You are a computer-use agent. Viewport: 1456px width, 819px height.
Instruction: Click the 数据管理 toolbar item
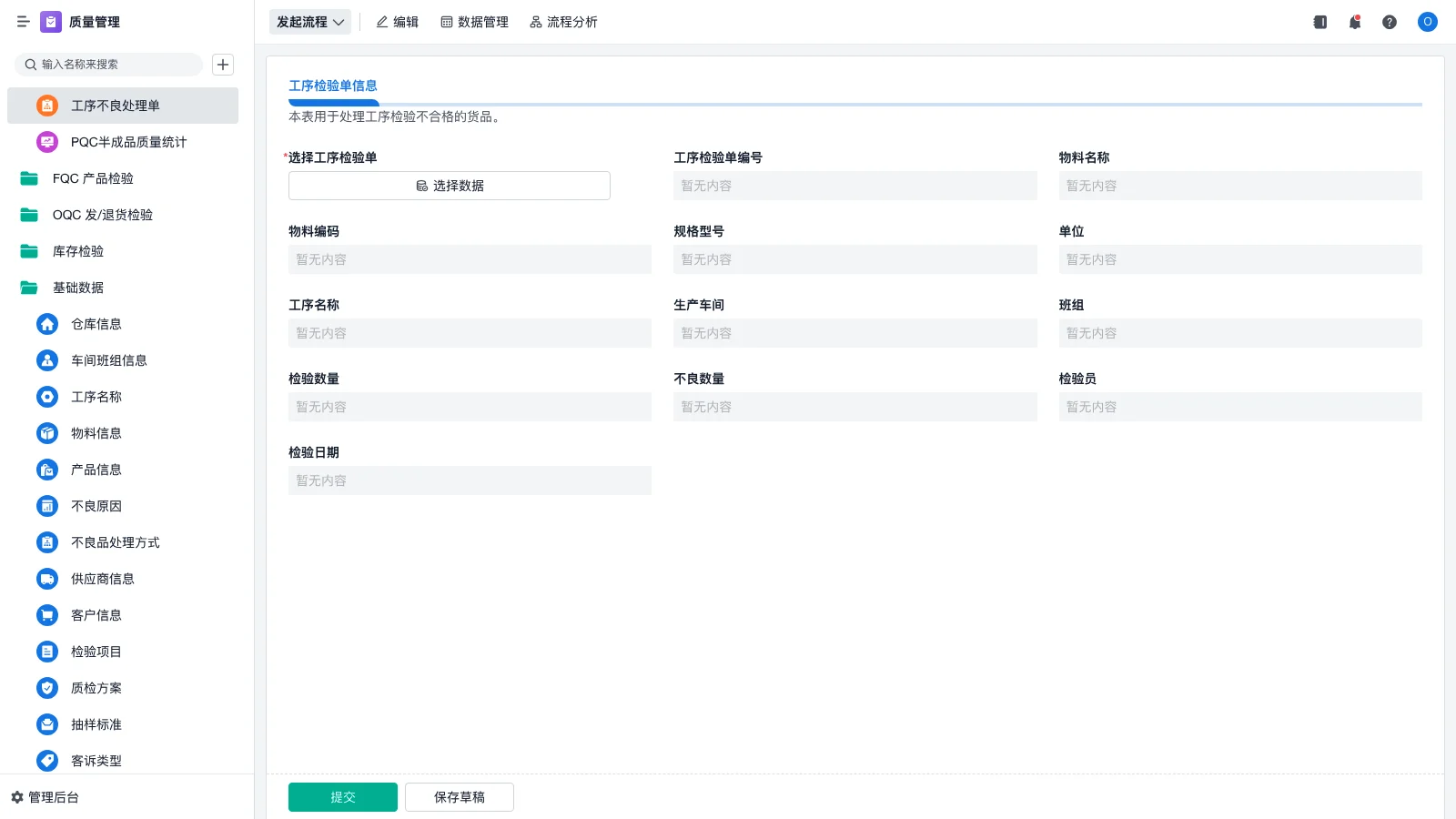[474, 22]
